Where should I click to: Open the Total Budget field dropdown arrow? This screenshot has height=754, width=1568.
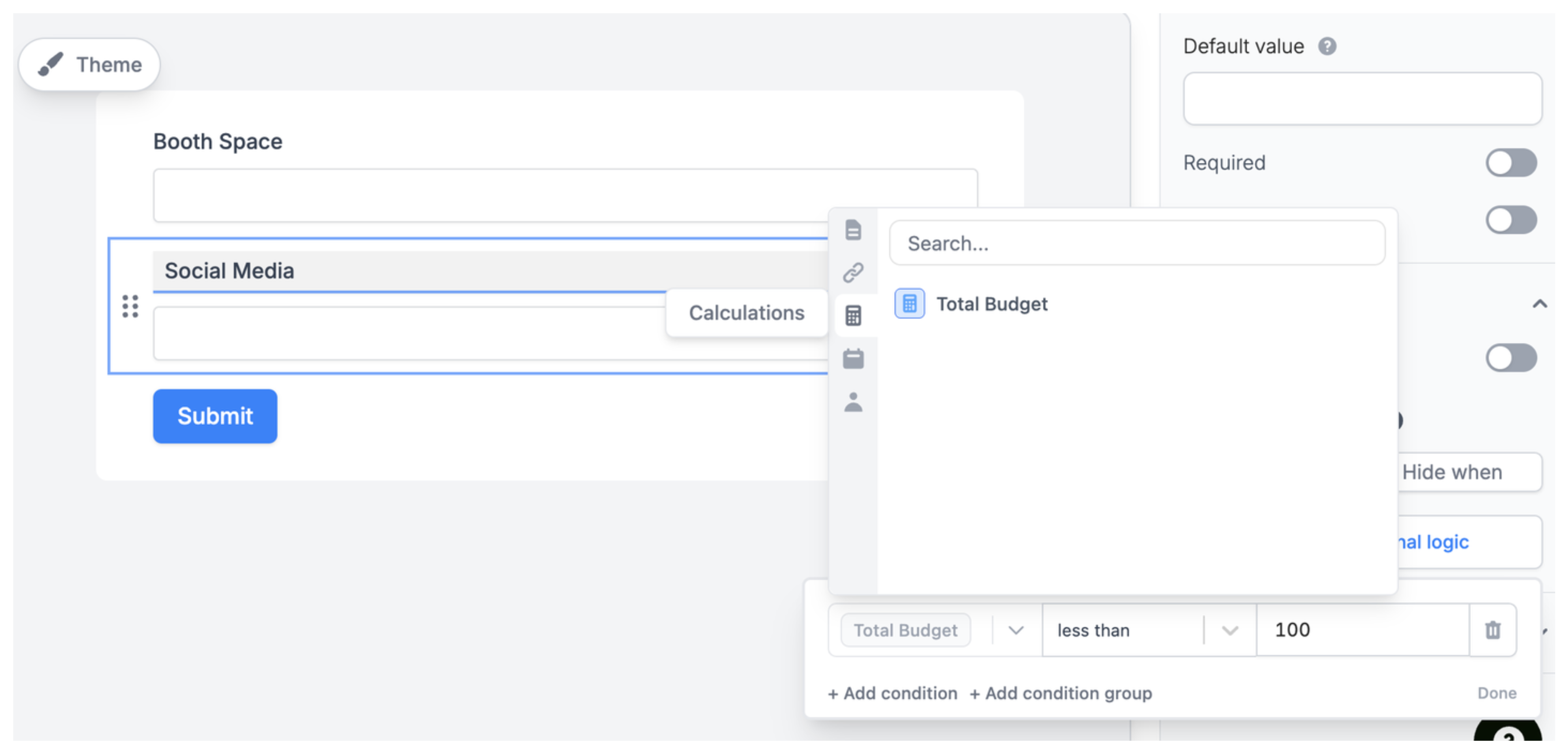tap(1015, 630)
